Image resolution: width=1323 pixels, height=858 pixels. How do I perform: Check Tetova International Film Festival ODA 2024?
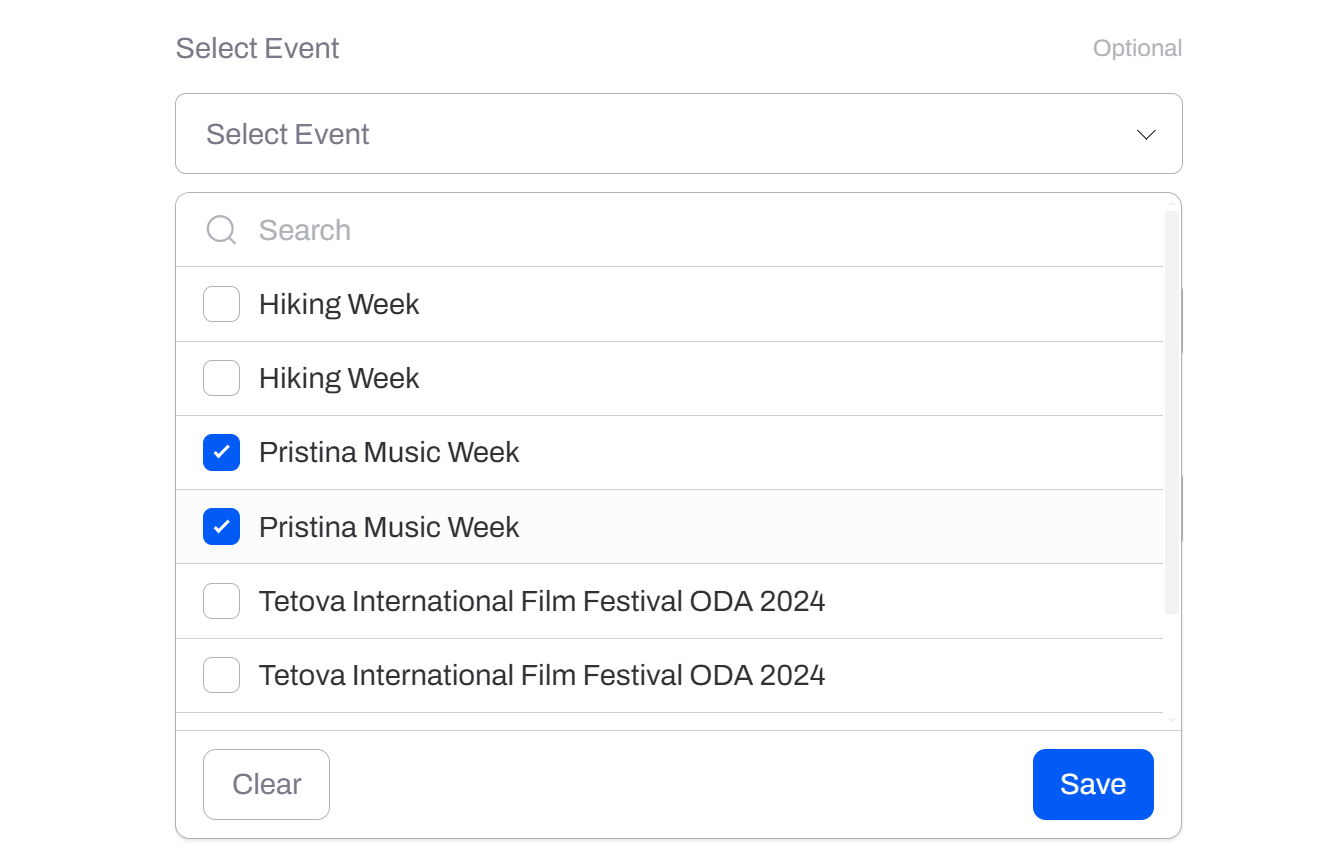click(221, 600)
